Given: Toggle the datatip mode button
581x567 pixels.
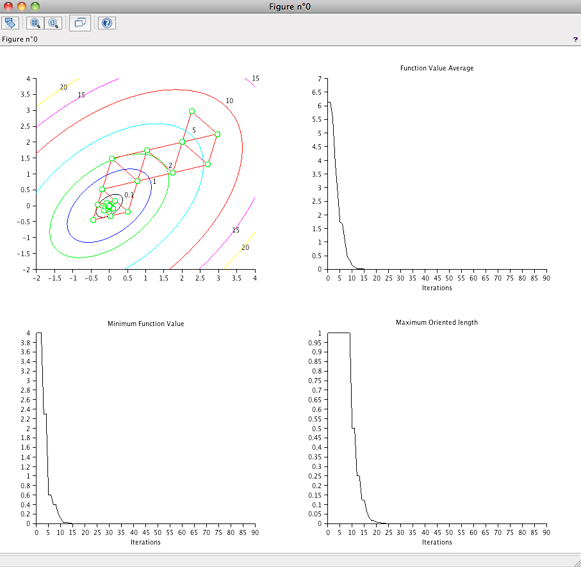Looking at the screenshot, I should (80, 23).
